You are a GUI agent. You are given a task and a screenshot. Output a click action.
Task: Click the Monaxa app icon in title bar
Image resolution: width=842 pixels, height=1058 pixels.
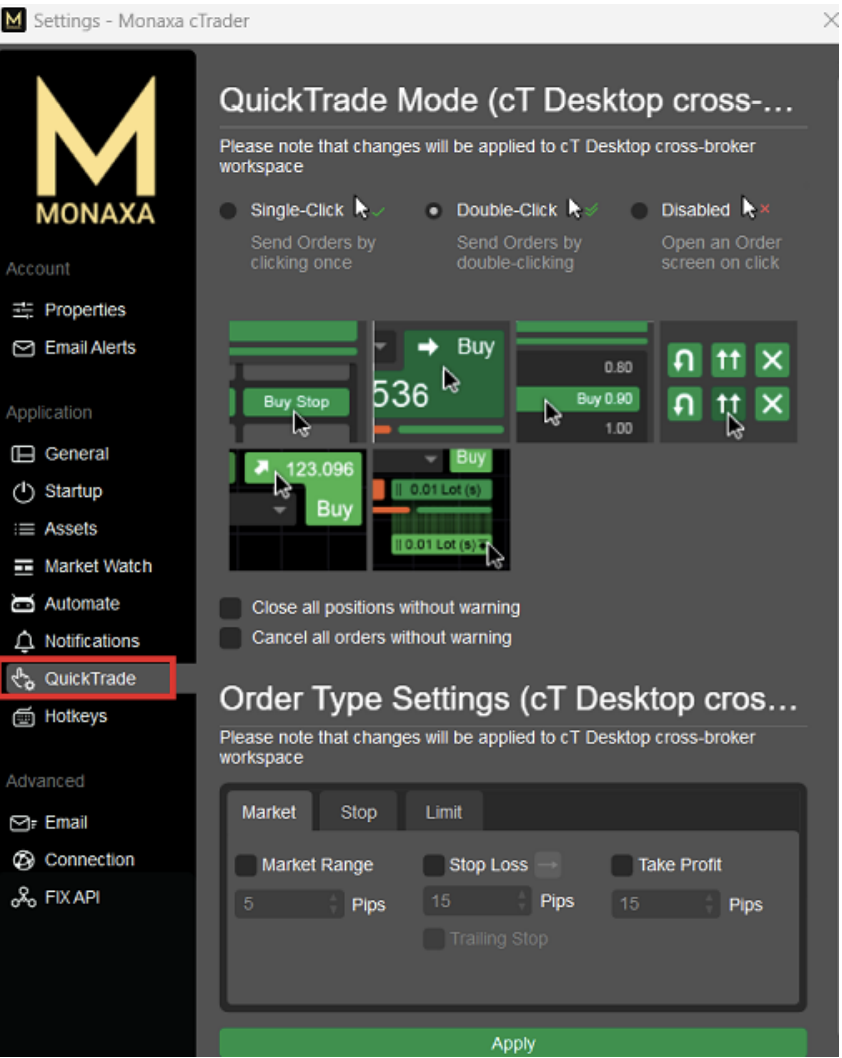tap(13, 20)
